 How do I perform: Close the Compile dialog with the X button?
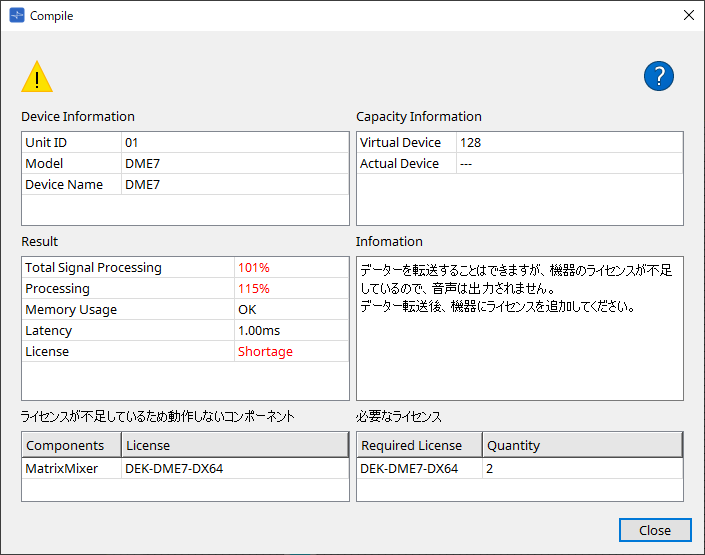[688, 15]
